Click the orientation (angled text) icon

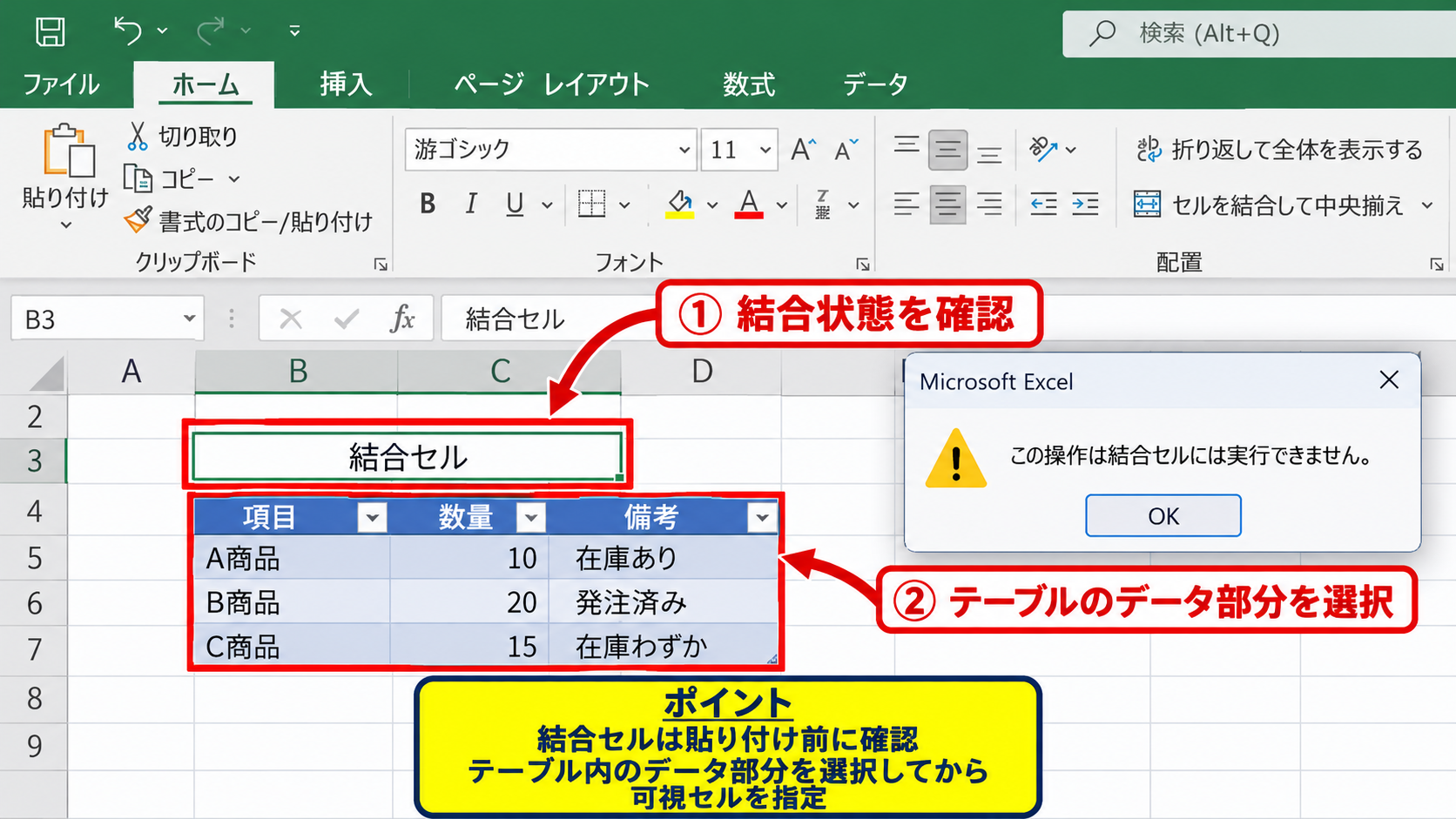1041,149
